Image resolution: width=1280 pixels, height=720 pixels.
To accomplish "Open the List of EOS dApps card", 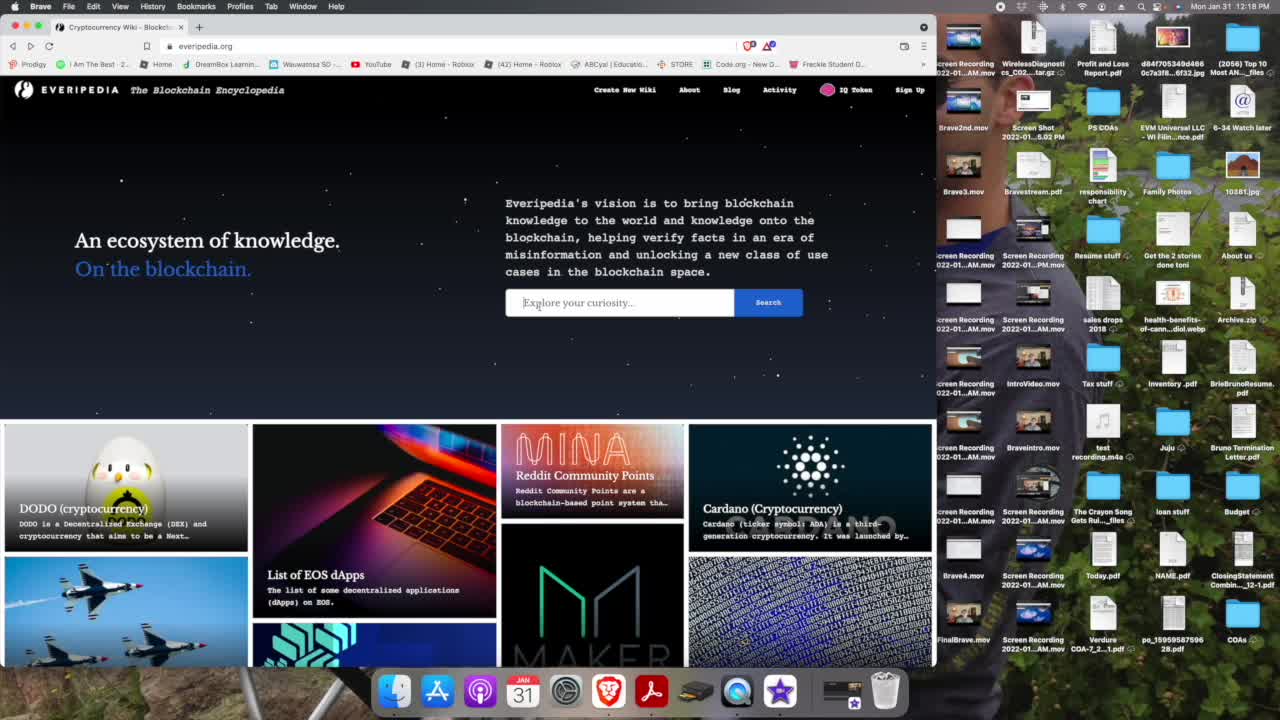I will pos(374,520).
